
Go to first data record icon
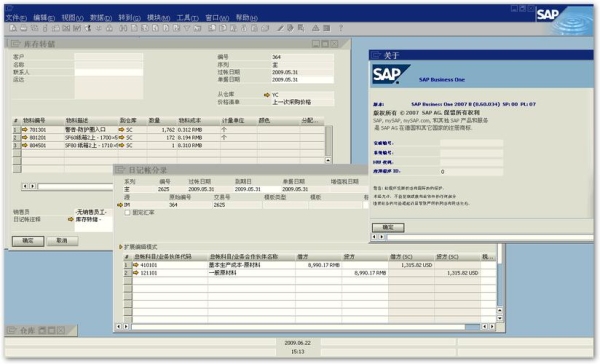pos(145,28)
